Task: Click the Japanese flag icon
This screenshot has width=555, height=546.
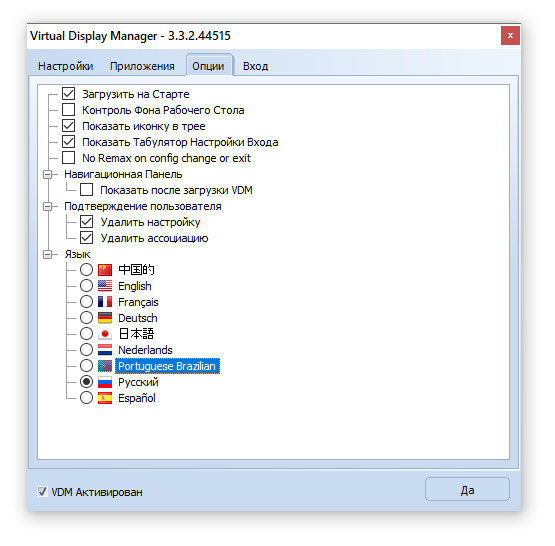Action: 105,334
